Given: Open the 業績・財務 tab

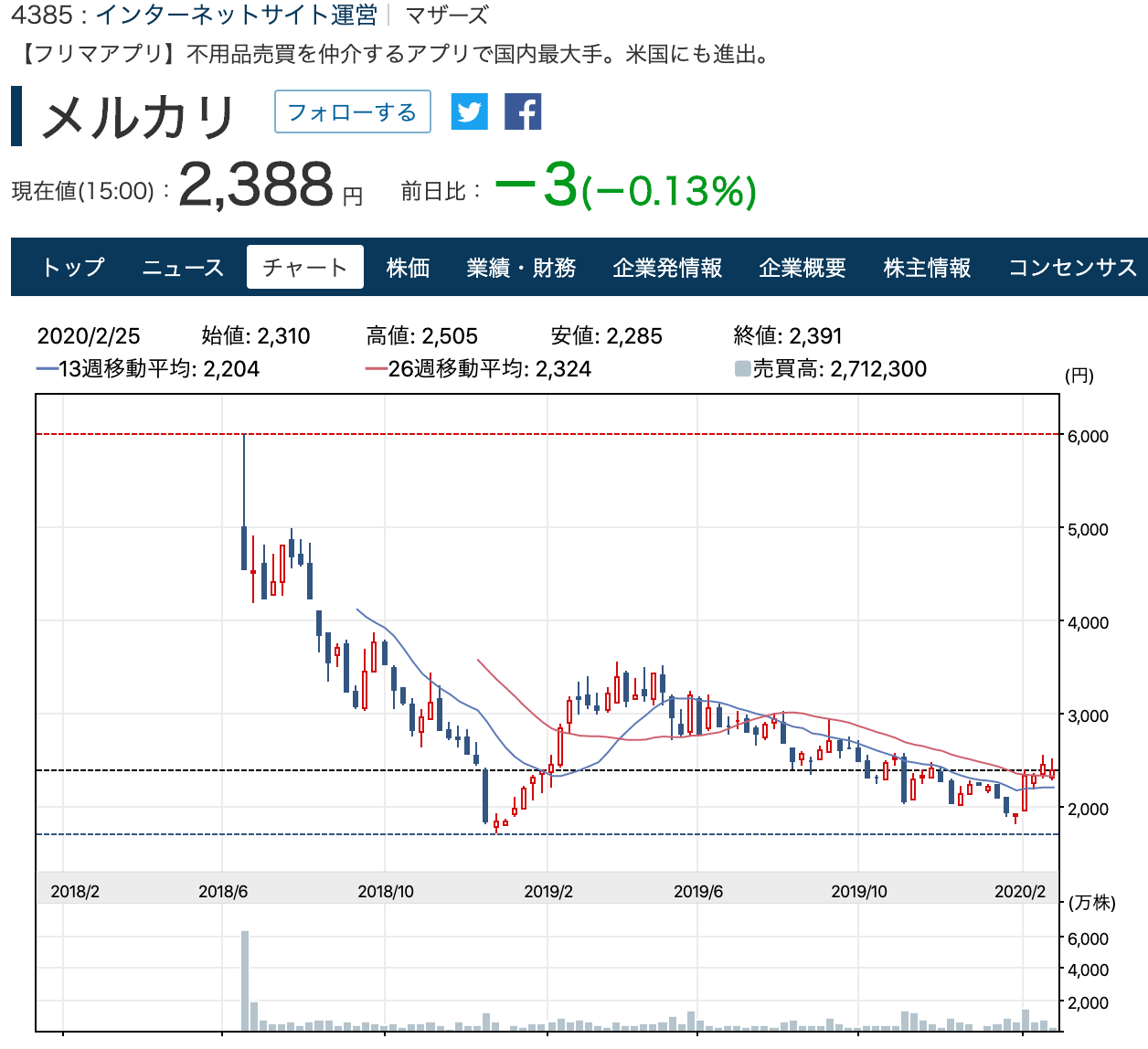Looking at the screenshot, I should [521, 267].
